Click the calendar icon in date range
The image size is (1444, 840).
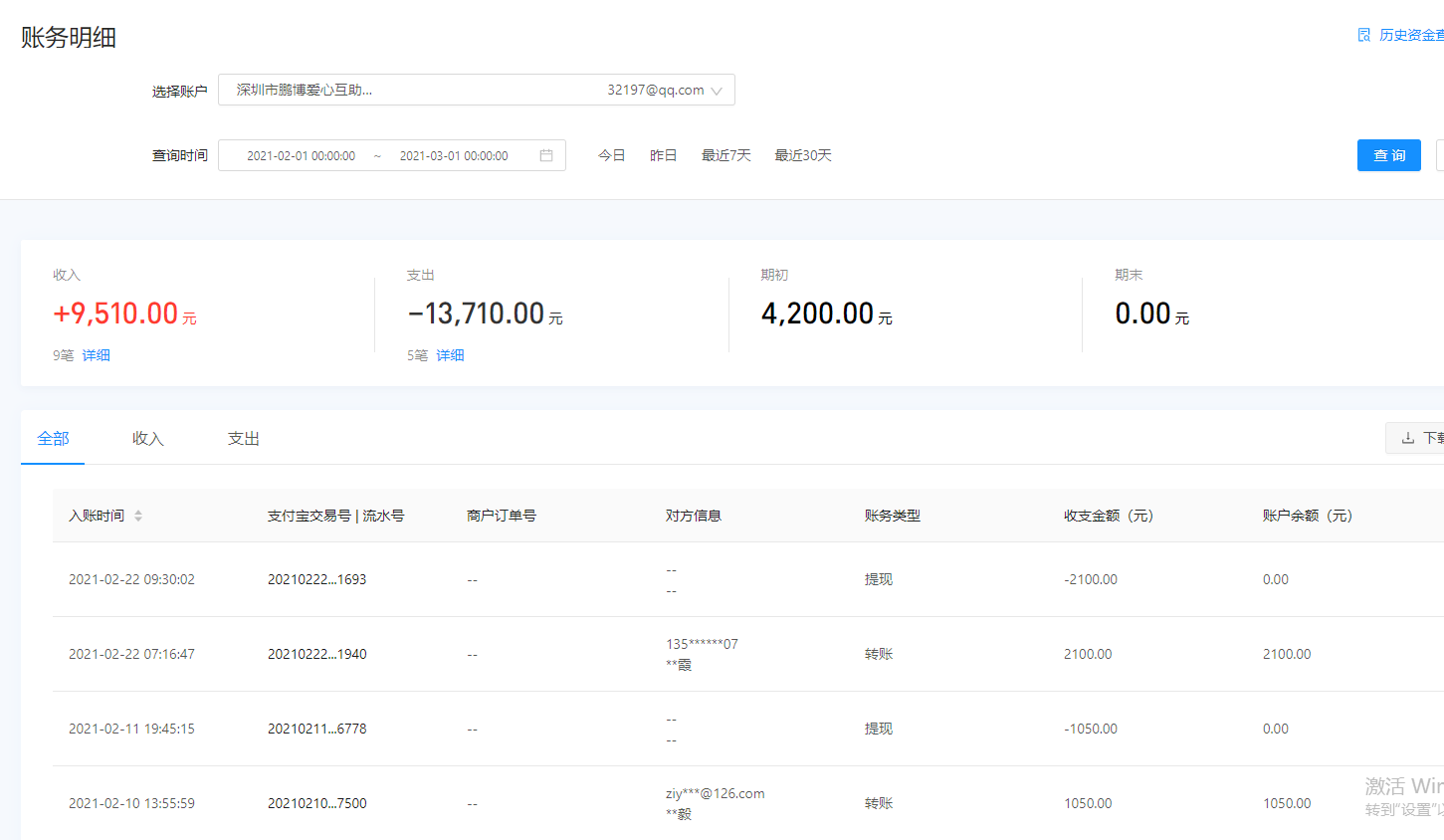pos(546,155)
